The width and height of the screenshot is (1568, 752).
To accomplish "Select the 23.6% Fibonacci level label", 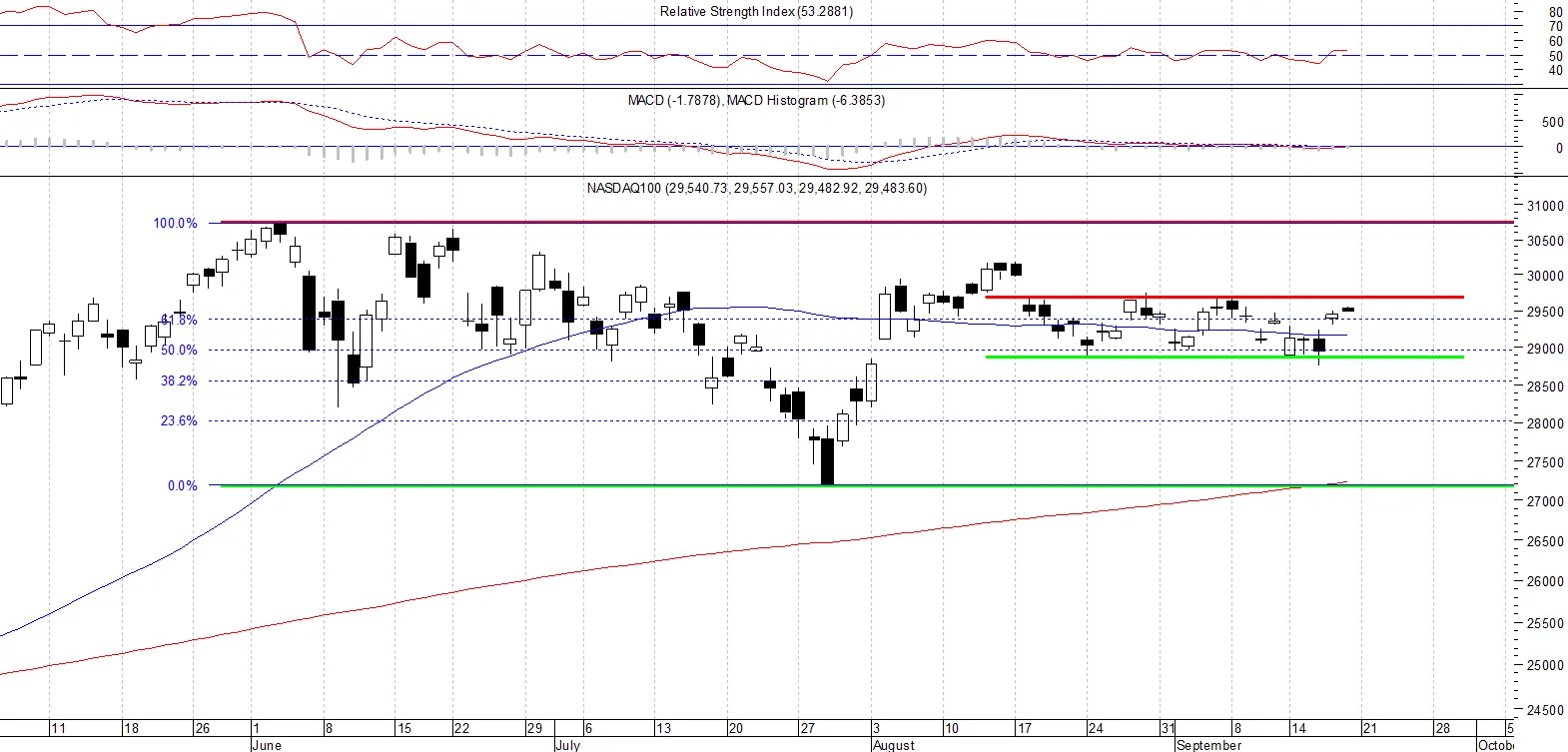I will [x=179, y=420].
